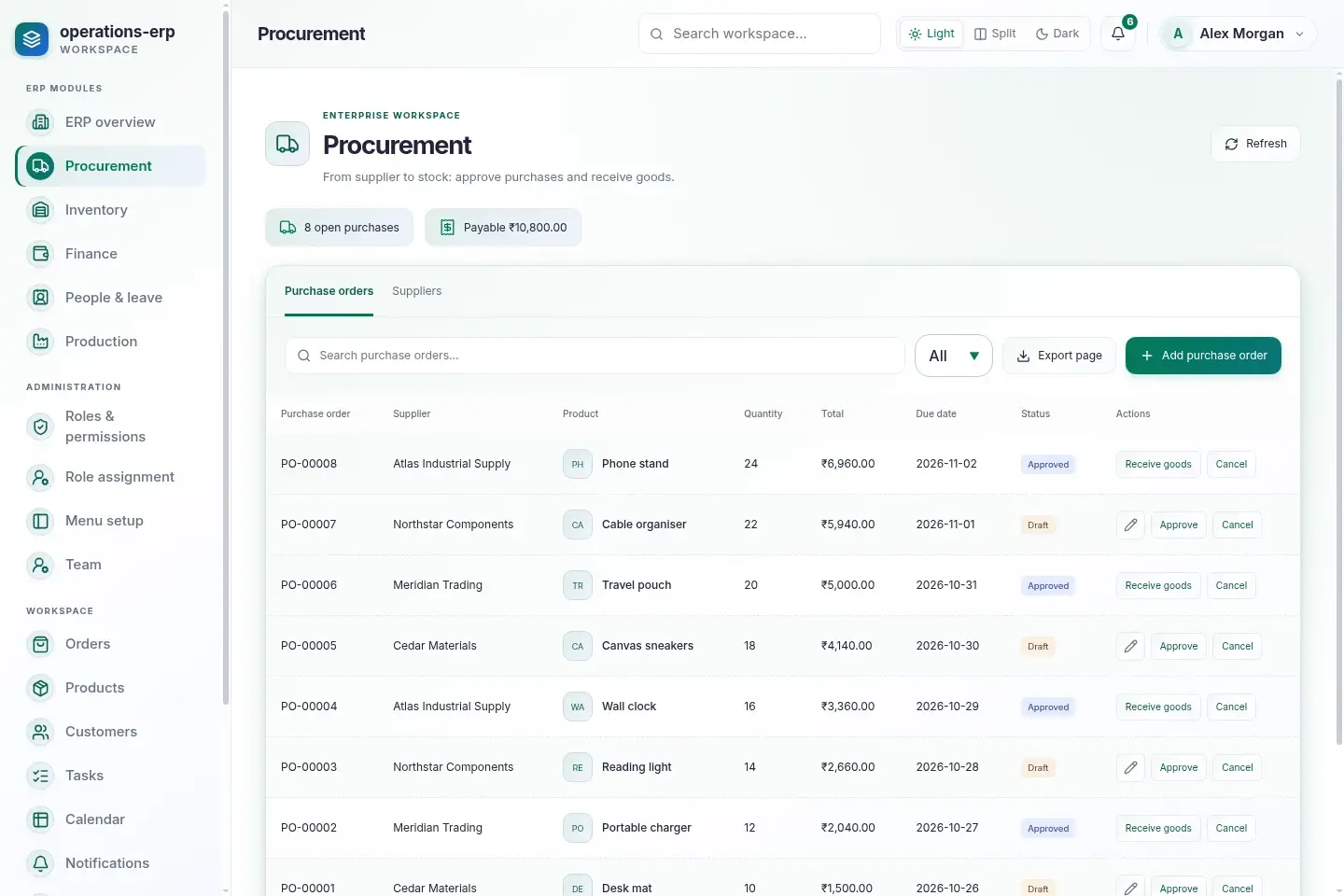Open the Production module

[x=111, y=342]
